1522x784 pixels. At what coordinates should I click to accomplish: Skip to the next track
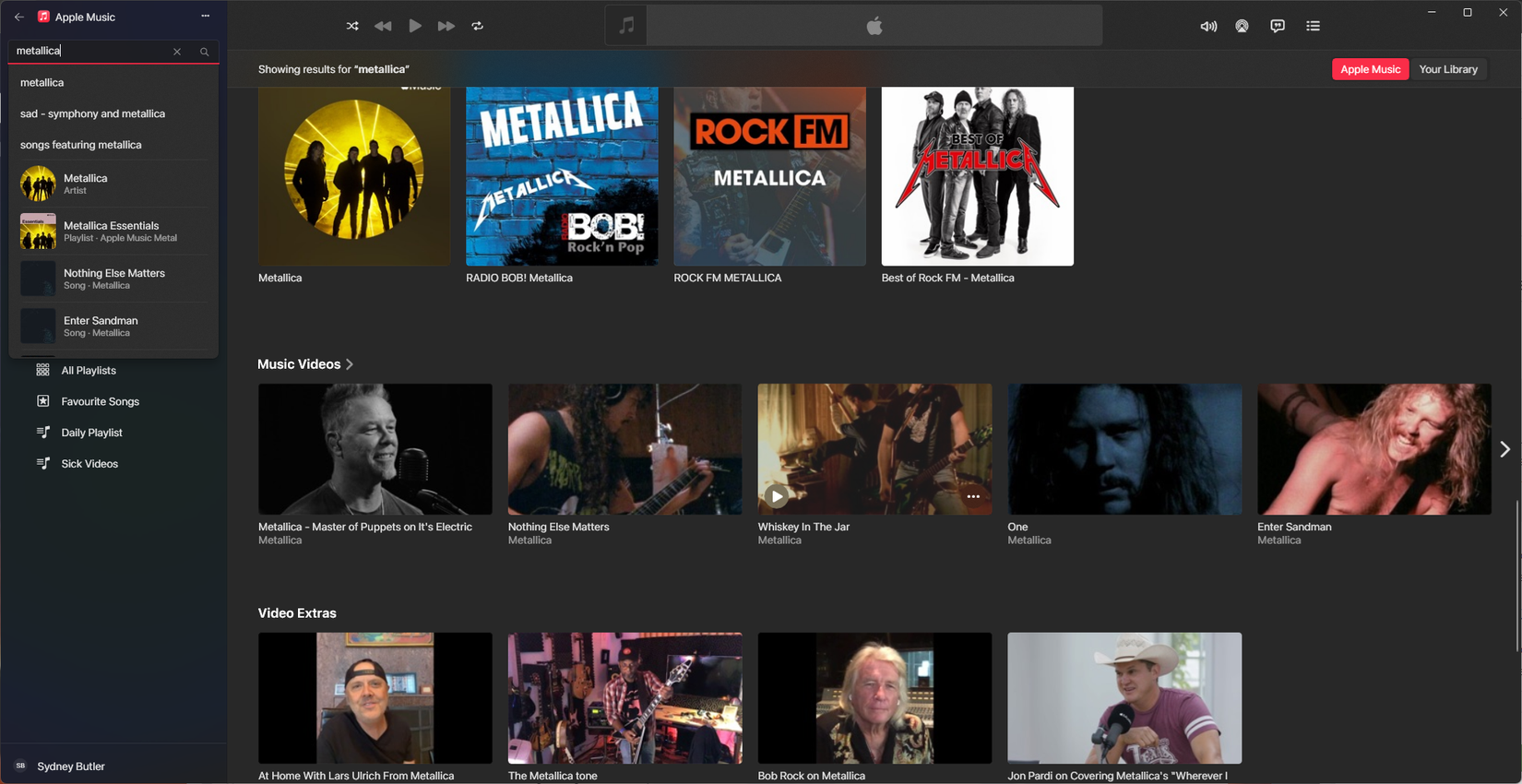(x=446, y=26)
